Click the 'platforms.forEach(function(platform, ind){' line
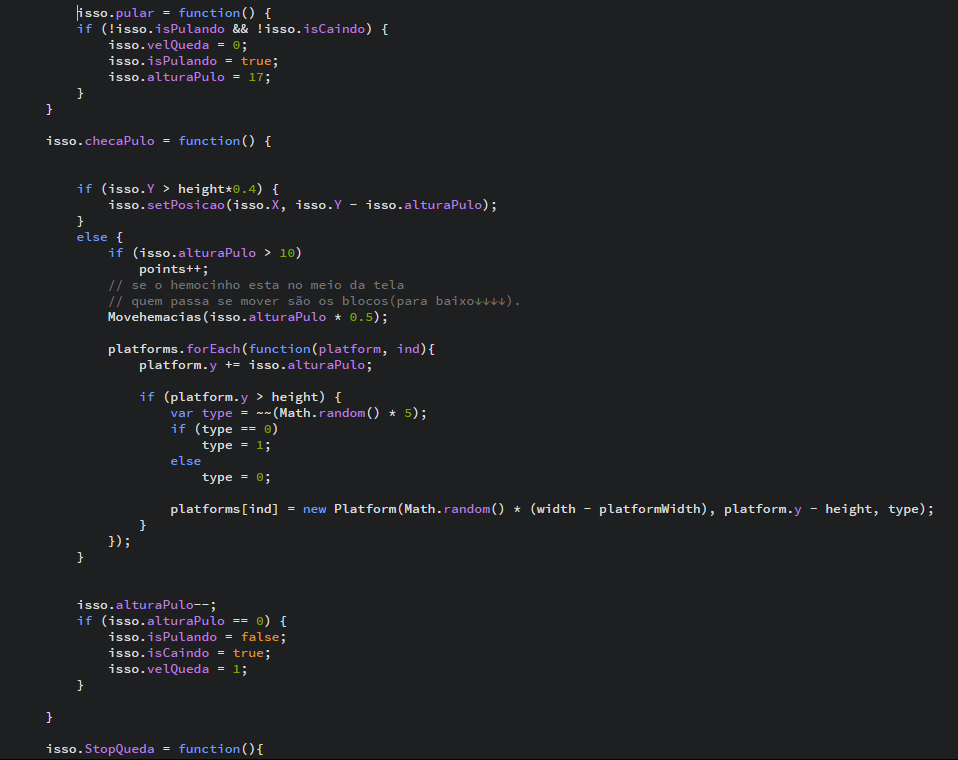 pos(271,349)
